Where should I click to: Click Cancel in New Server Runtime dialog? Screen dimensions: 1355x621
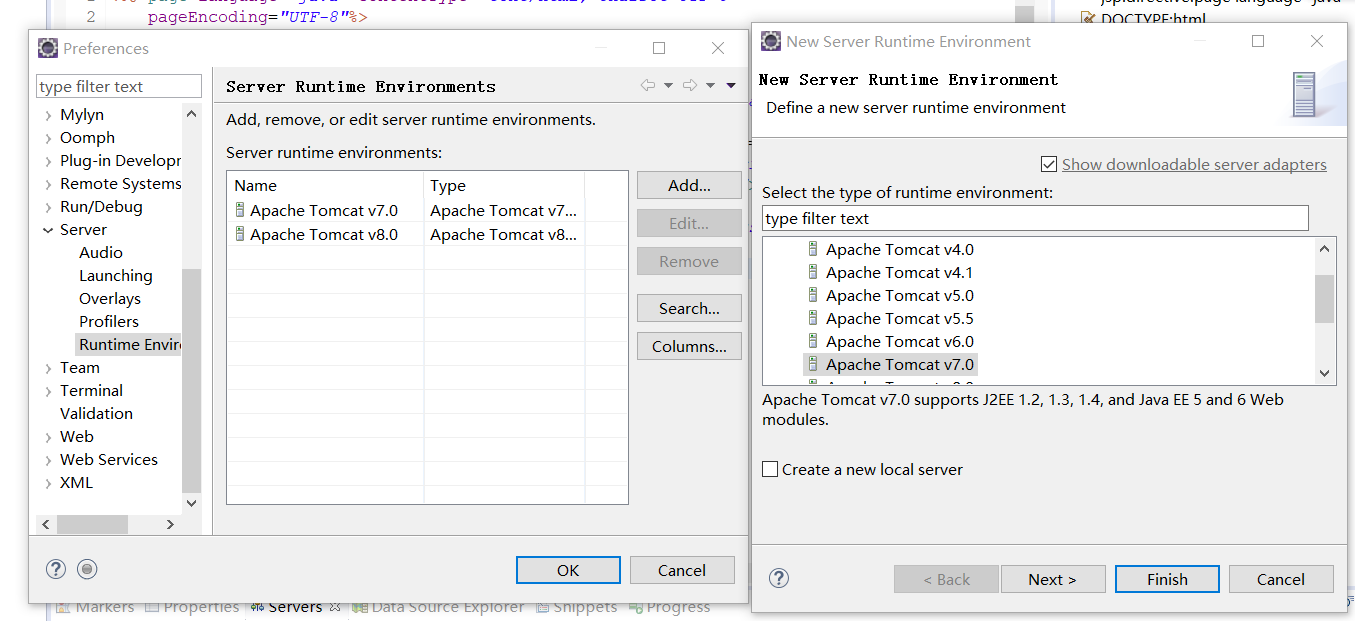point(1281,579)
